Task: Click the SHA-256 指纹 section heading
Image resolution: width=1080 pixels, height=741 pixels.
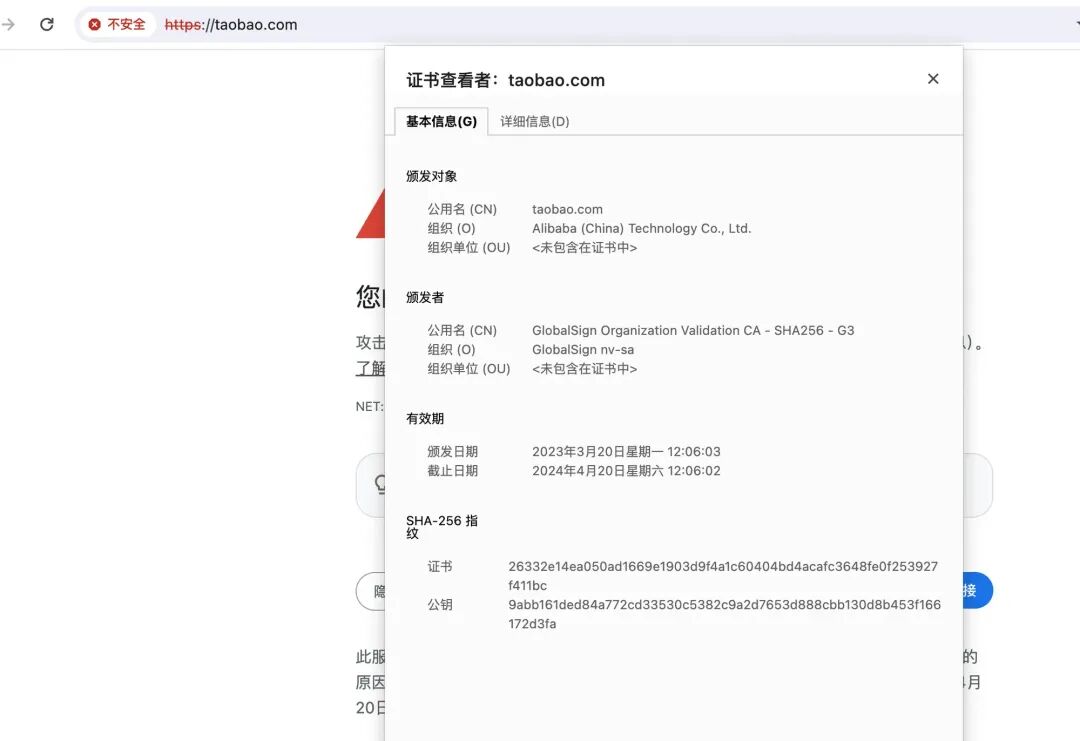Action: 442,527
